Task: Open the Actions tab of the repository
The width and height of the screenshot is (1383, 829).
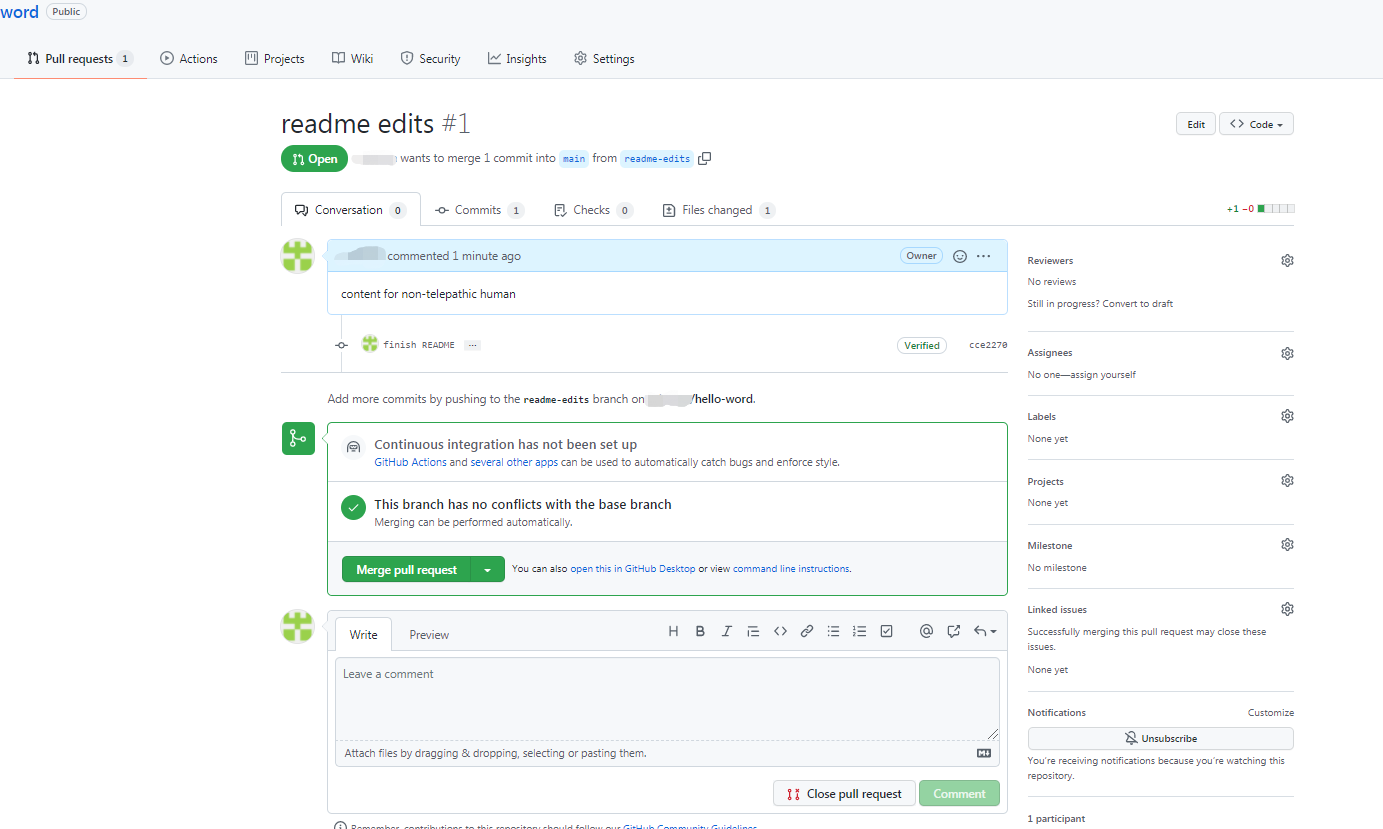Action: (x=188, y=58)
